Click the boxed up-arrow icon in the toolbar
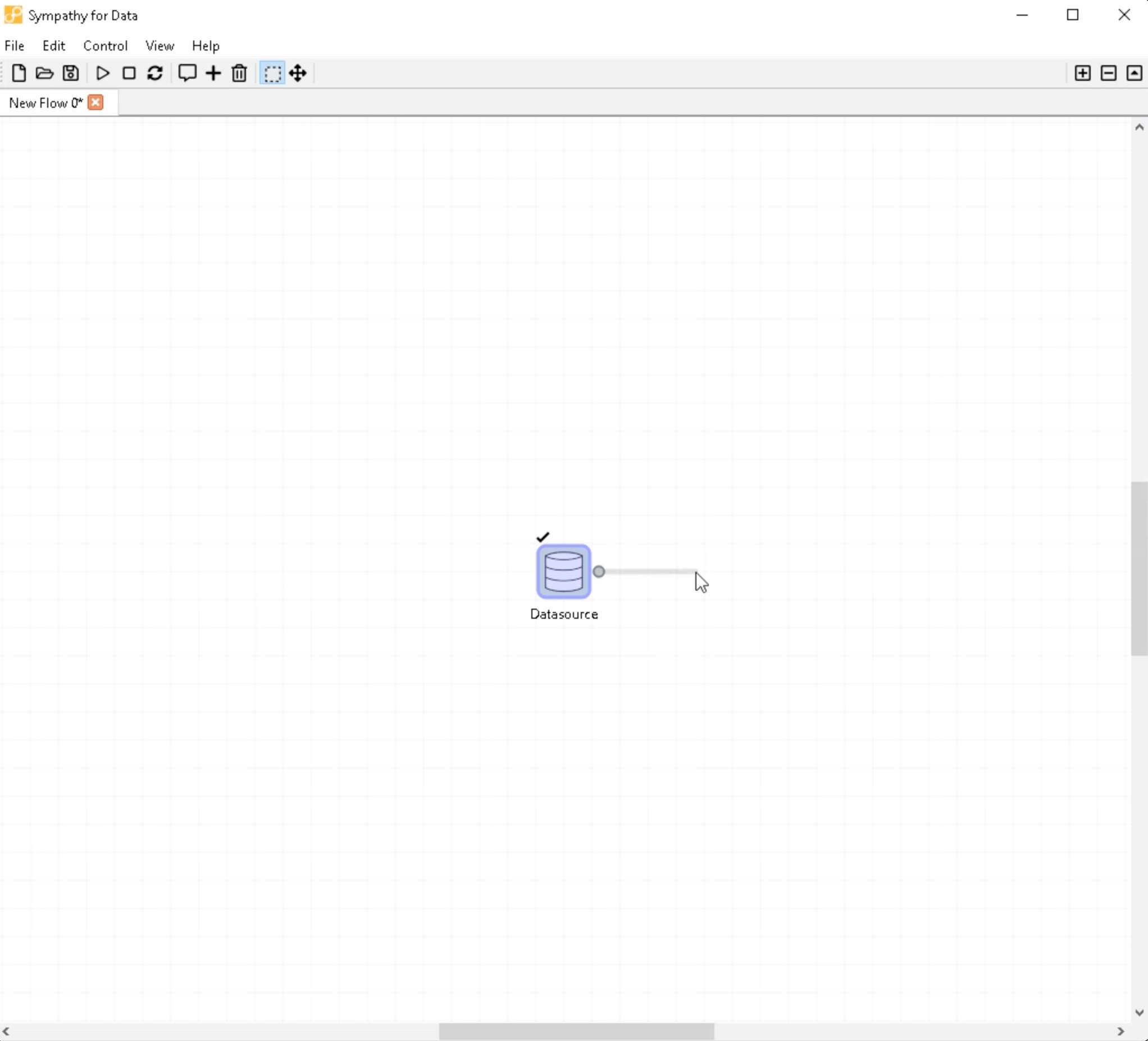1148x1041 pixels. (1135, 74)
